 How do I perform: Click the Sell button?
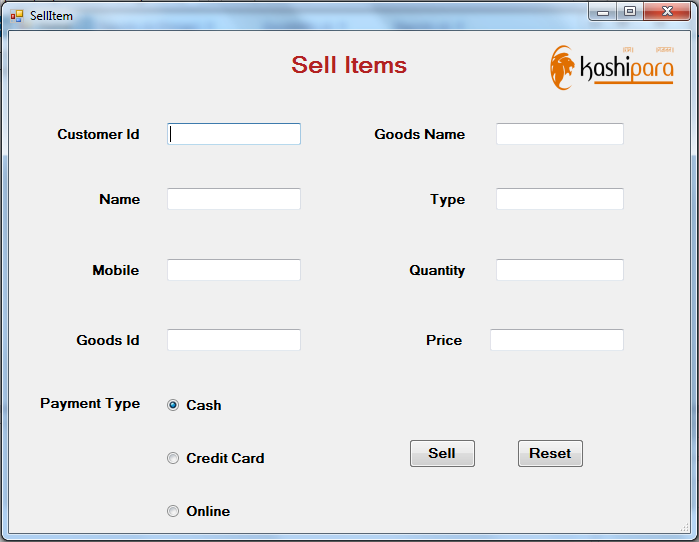442,453
